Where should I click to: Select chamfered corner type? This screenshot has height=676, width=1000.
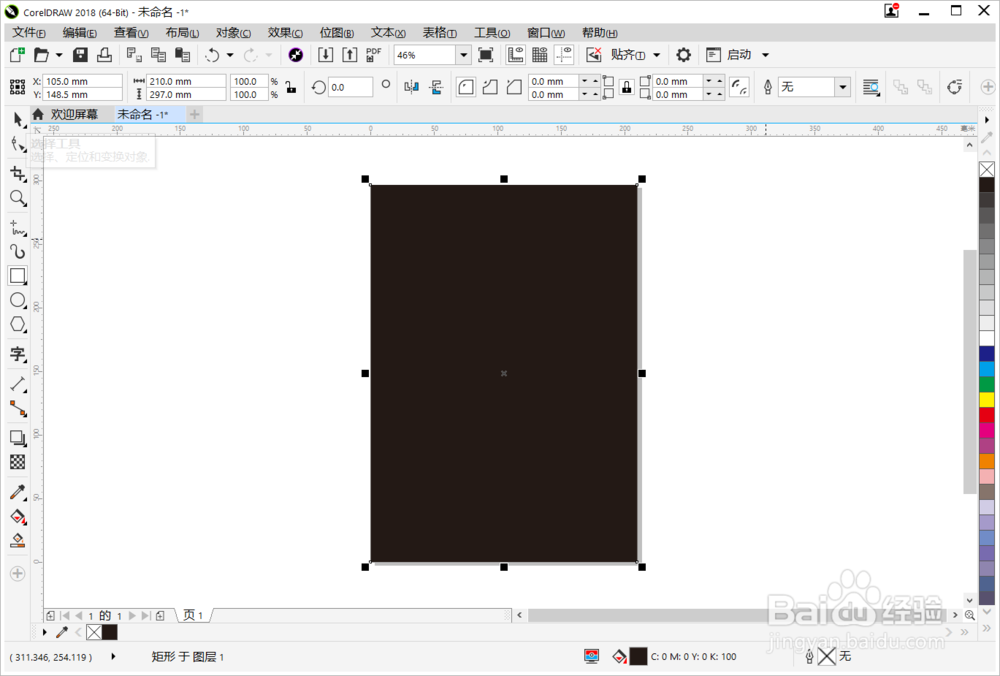(514, 87)
